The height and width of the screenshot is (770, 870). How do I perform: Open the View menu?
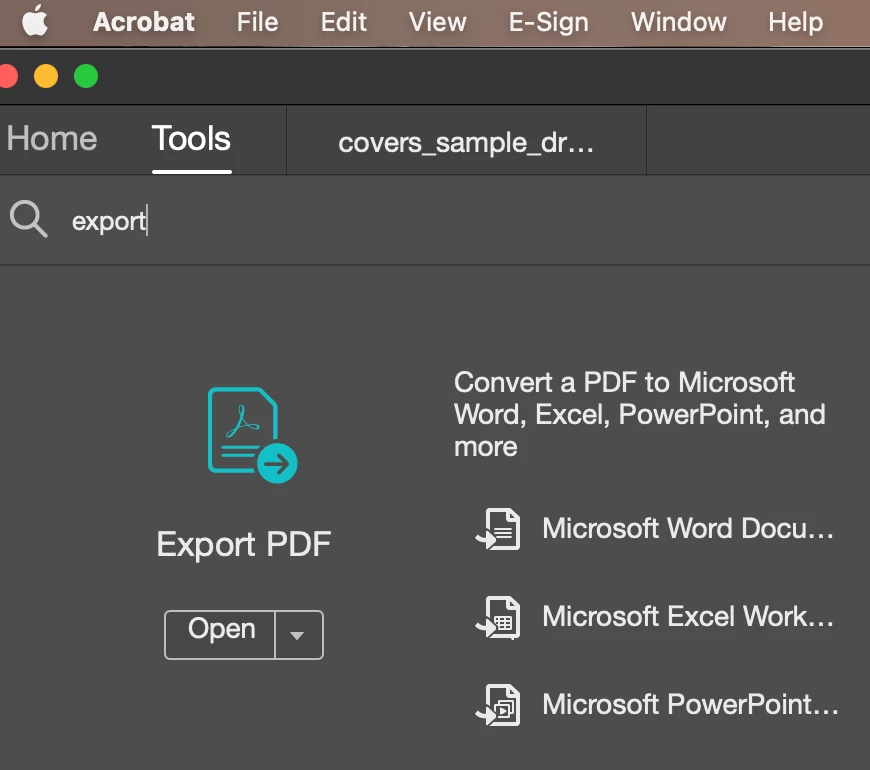(x=438, y=22)
